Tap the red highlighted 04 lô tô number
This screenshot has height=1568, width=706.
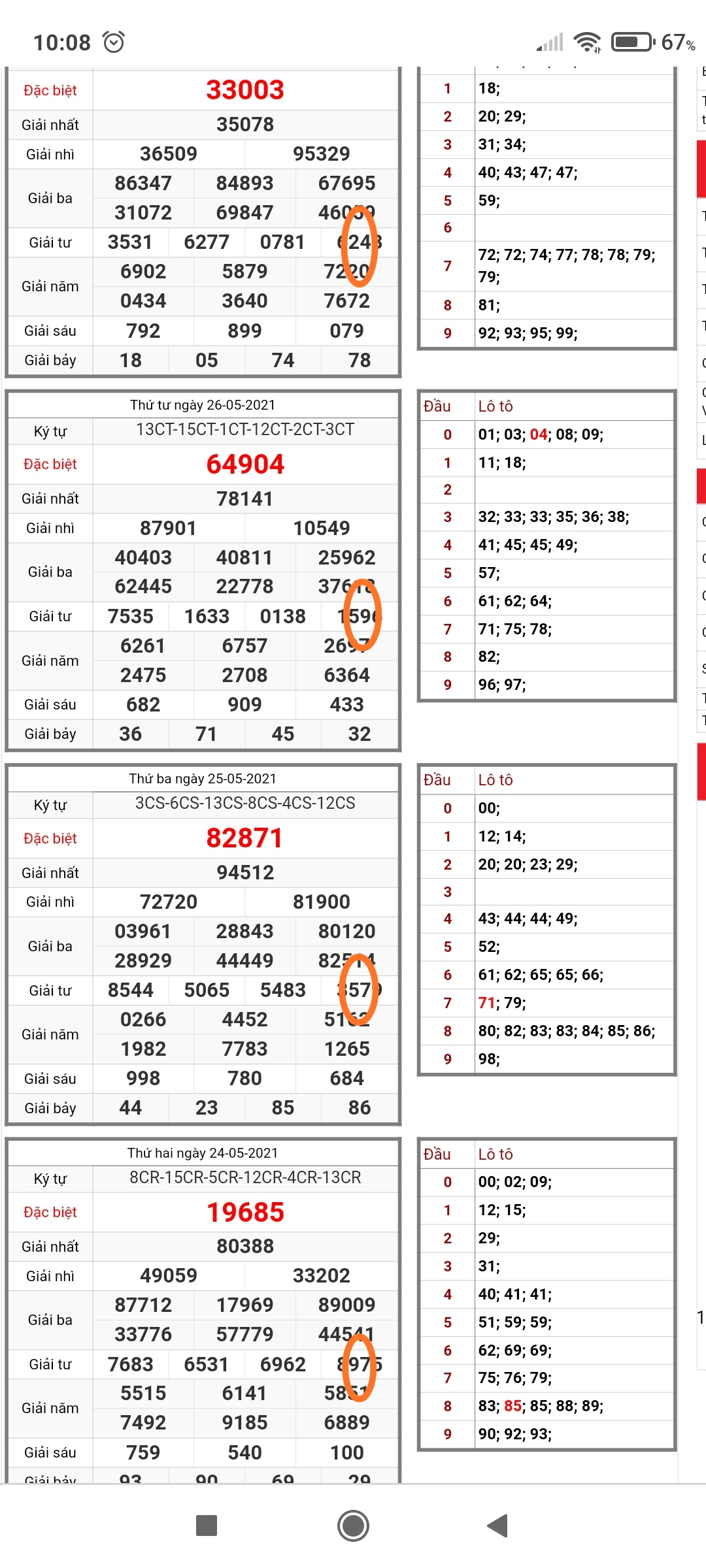539,434
